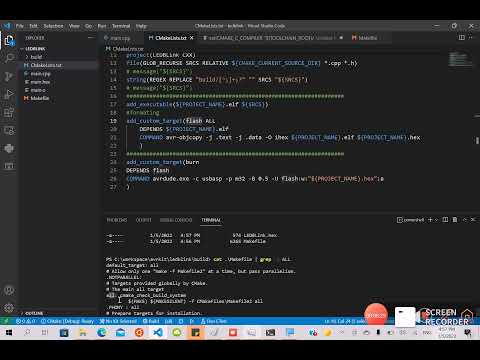
Task: Maximize the terminal panel with the caret icon
Action: click(x=465, y=220)
